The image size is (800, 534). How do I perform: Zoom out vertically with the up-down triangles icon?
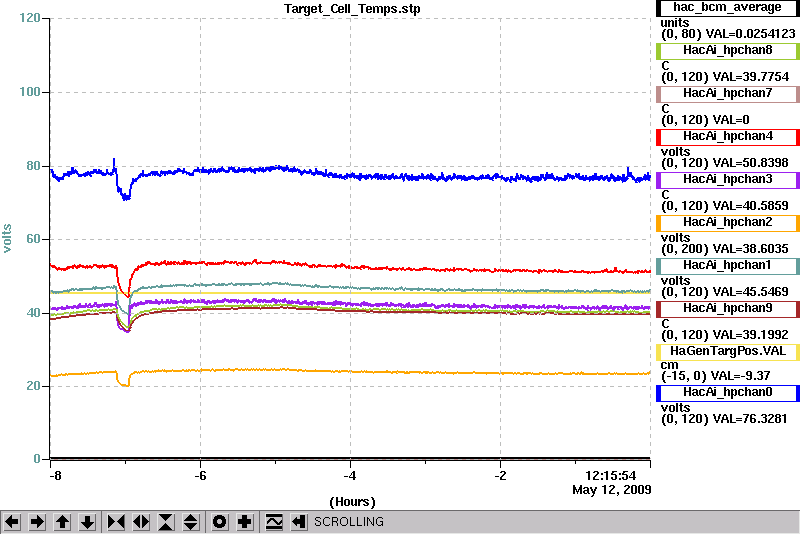[x=191, y=522]
